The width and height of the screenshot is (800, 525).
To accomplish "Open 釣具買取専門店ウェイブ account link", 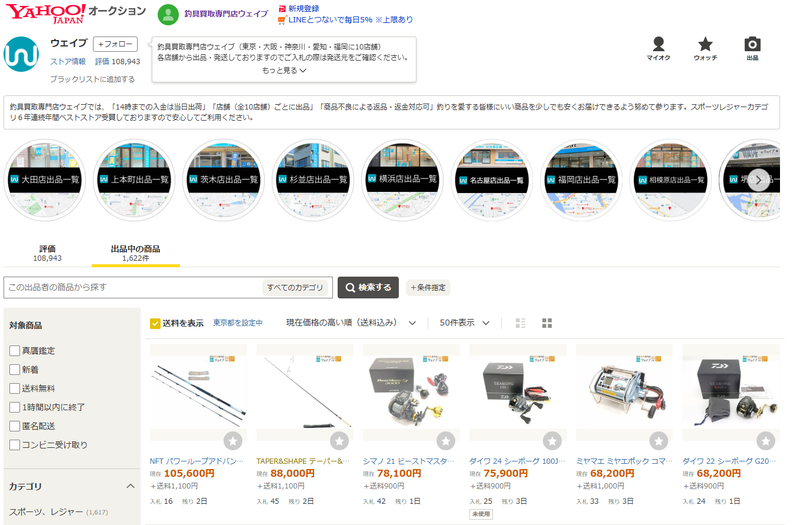I will (x=226, y=14).
